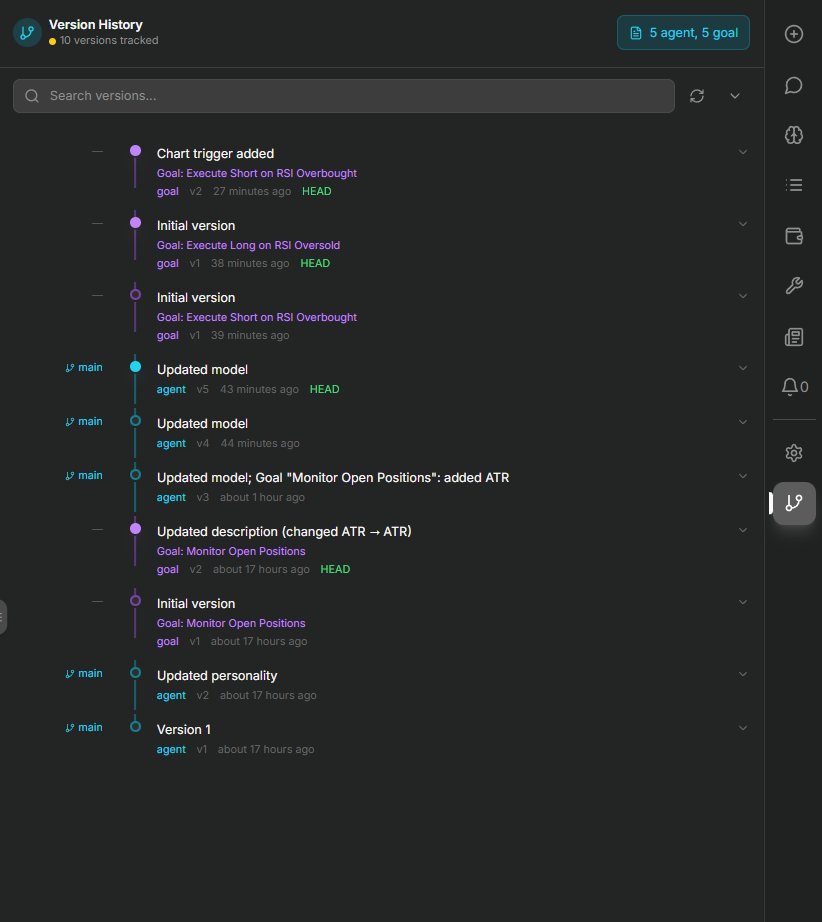Click the '5 agent, 5 goal' button
The width and height of the screenshot is (822, 922).
(683, 33)
